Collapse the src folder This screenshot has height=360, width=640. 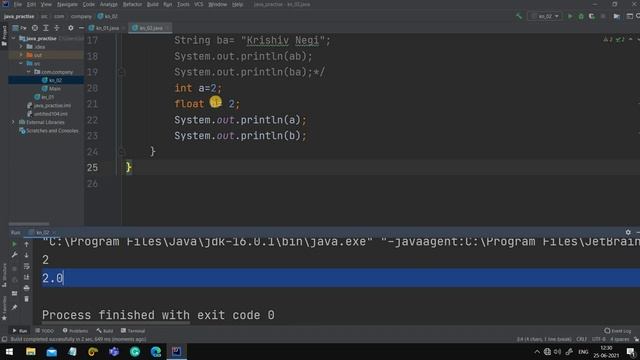click(21, 63)
